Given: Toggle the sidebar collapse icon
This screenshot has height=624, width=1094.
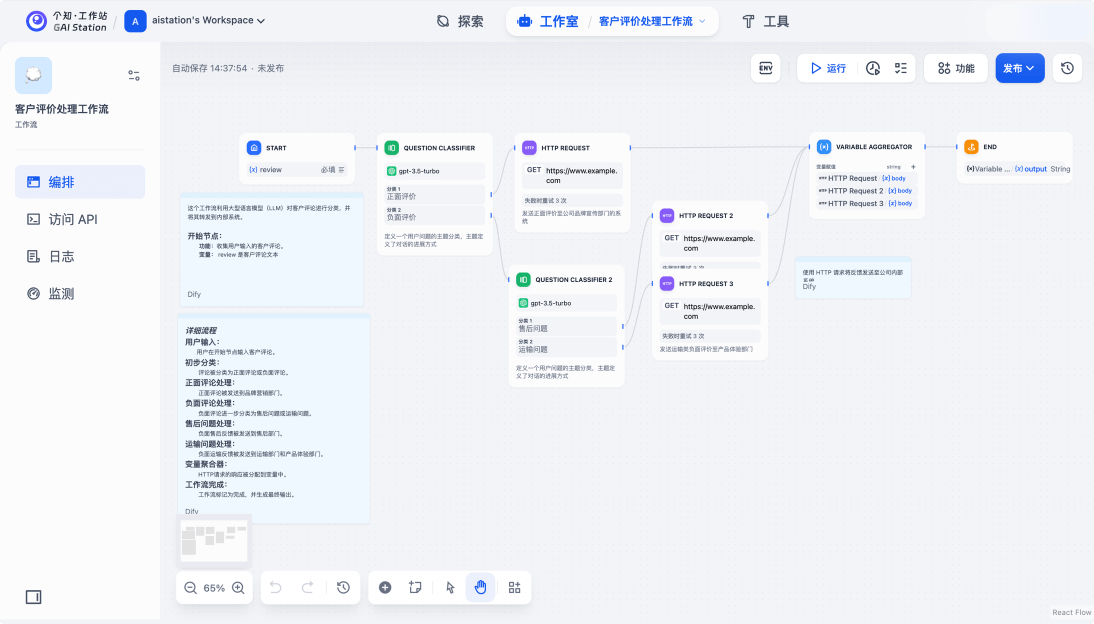Looking at the screenshot, I should tap(33, 597).
